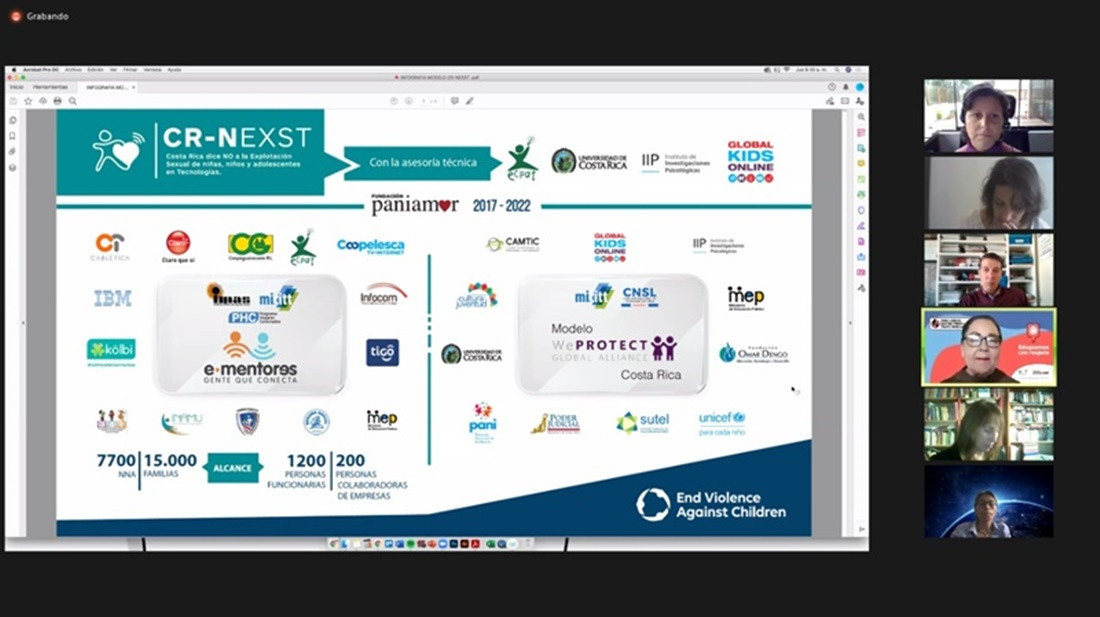This screenshot has width=1100, height=617.
Task: Click the share link icon left of envelope
Action: pos(830,101)
